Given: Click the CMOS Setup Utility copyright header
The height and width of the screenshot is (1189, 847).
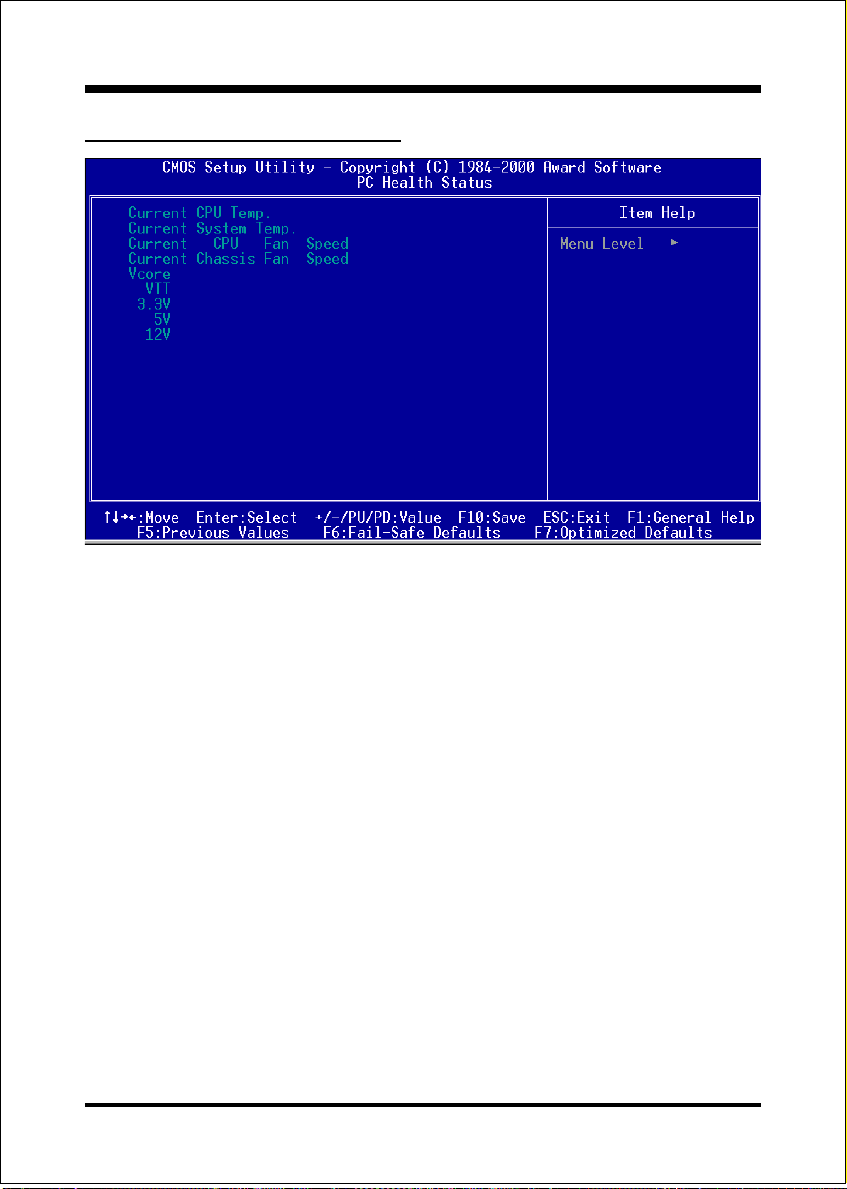Looking at the screenshot, I should click(x=412, y=168).
